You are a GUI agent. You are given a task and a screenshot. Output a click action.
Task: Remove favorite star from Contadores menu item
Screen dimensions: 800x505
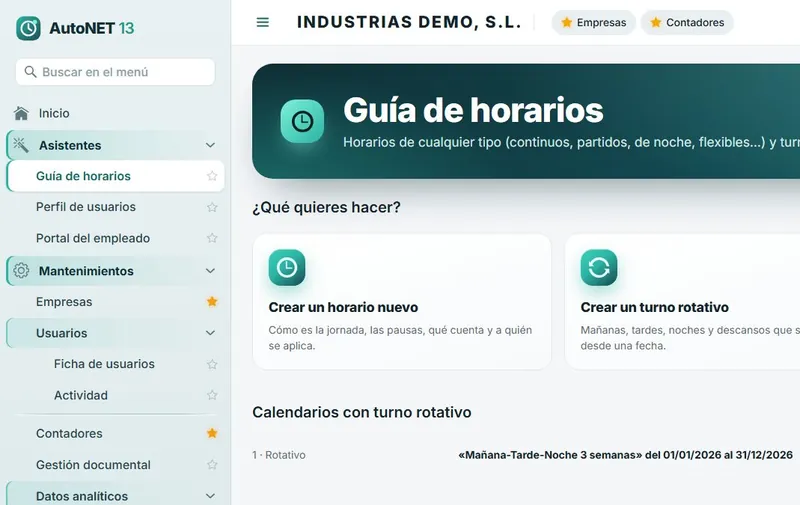point(212,433)
